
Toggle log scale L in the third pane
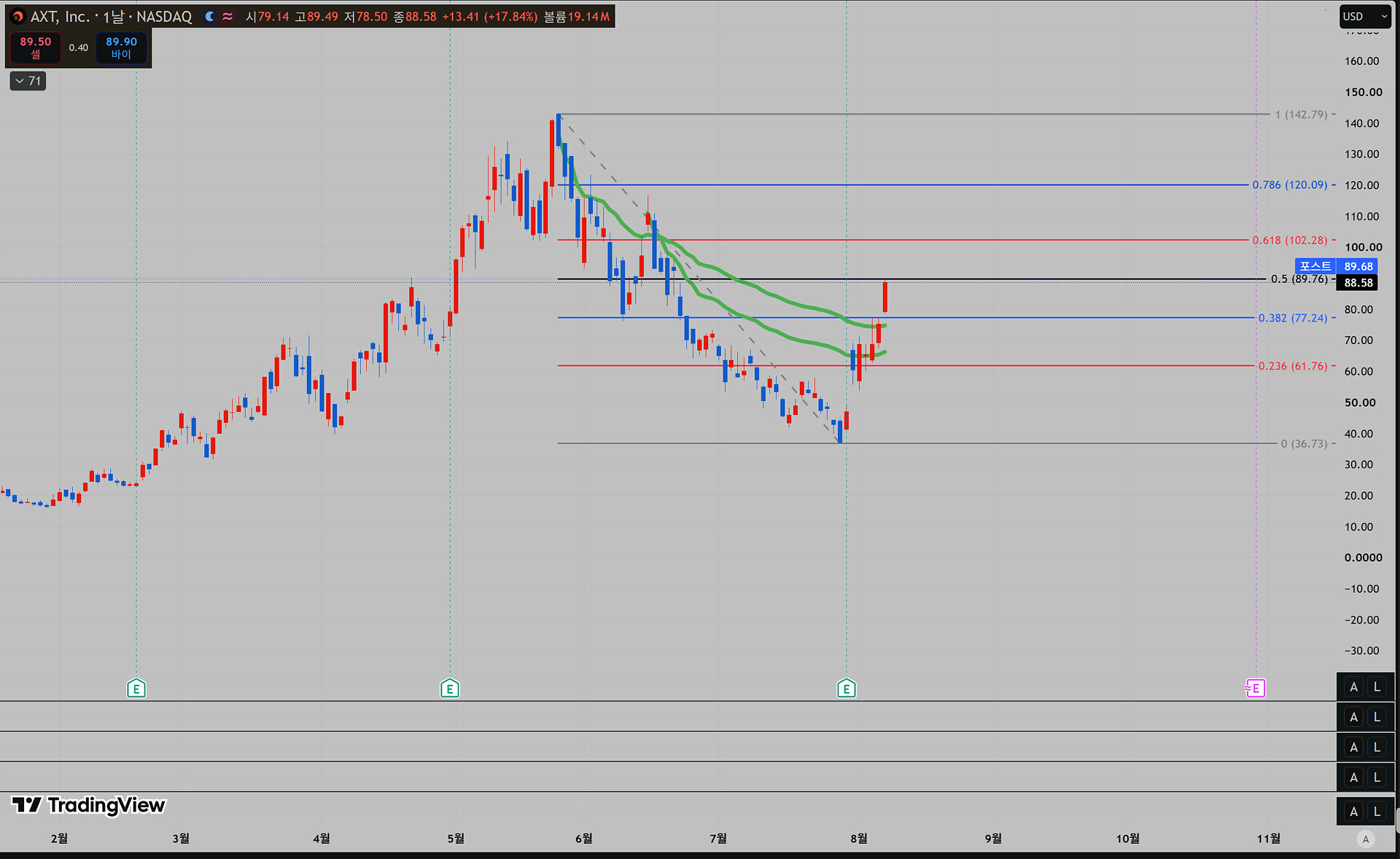(x=1377, y=747)
